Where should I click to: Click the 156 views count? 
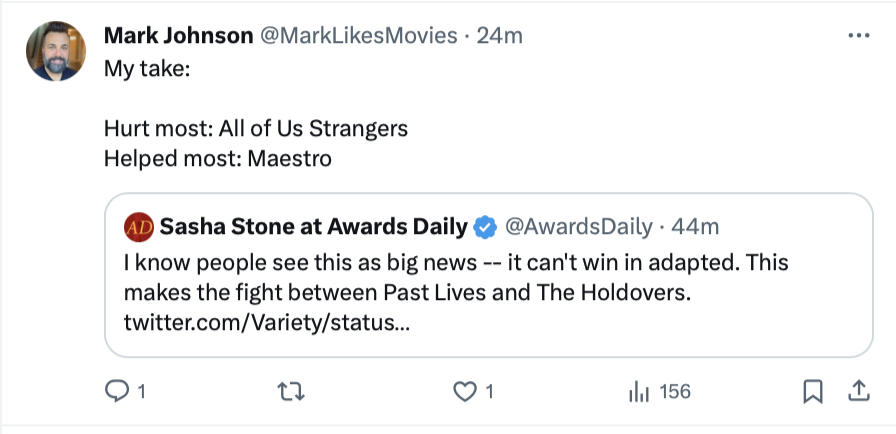(675, 392)
